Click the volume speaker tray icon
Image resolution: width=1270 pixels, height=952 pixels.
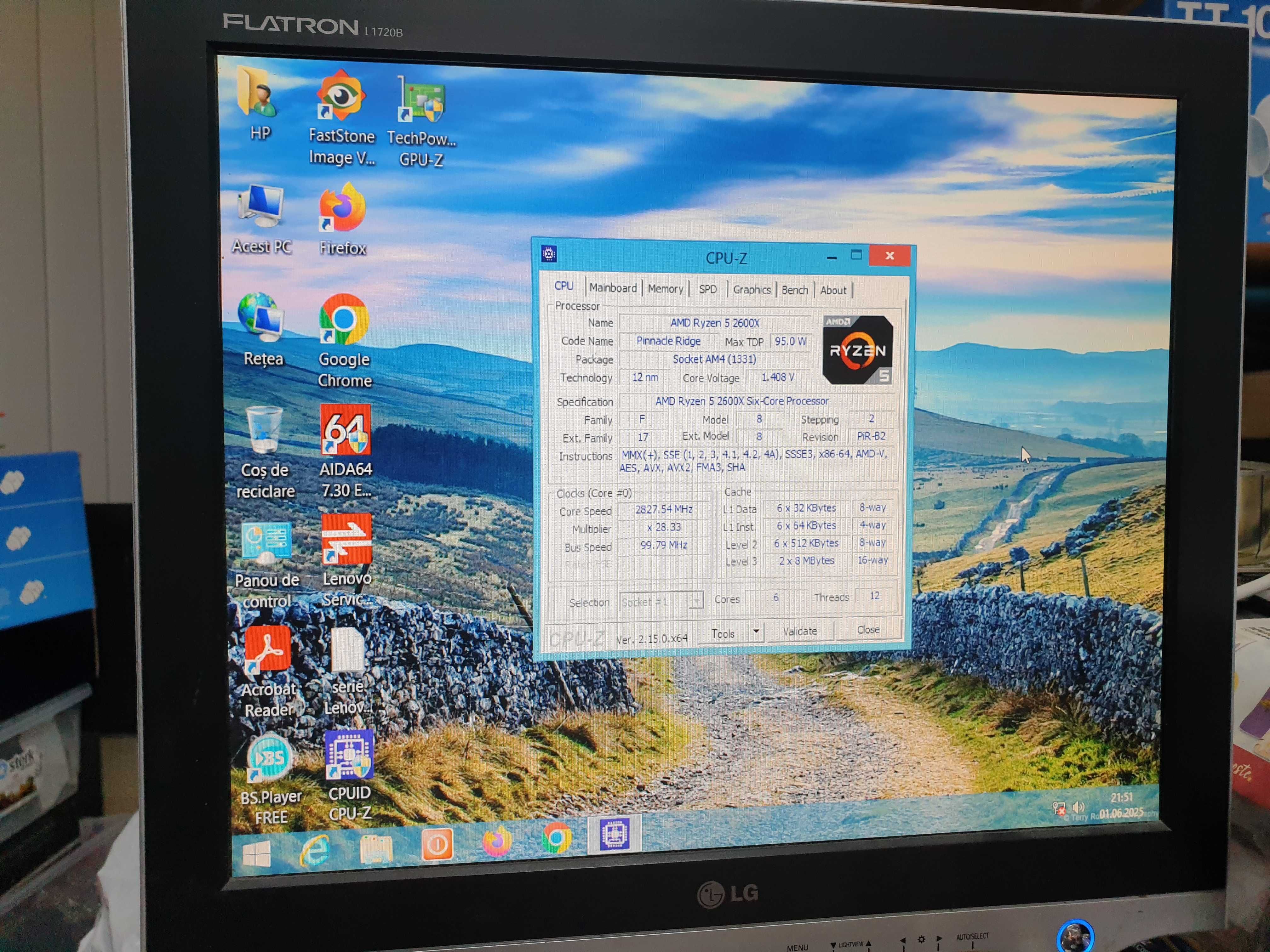click(x=1078, y=807)
